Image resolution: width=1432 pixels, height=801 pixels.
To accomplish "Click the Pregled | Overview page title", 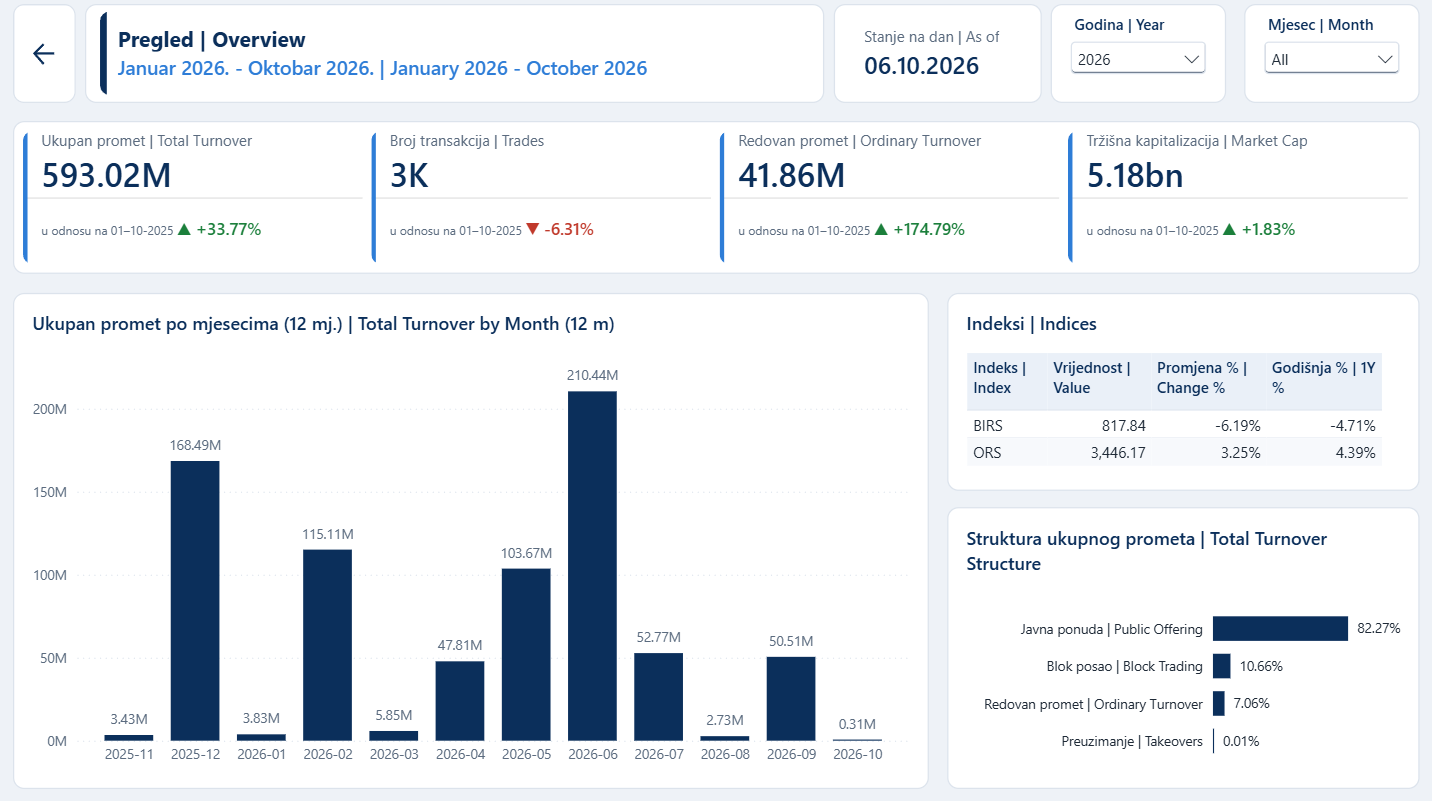I will click(x=212, y=40).
